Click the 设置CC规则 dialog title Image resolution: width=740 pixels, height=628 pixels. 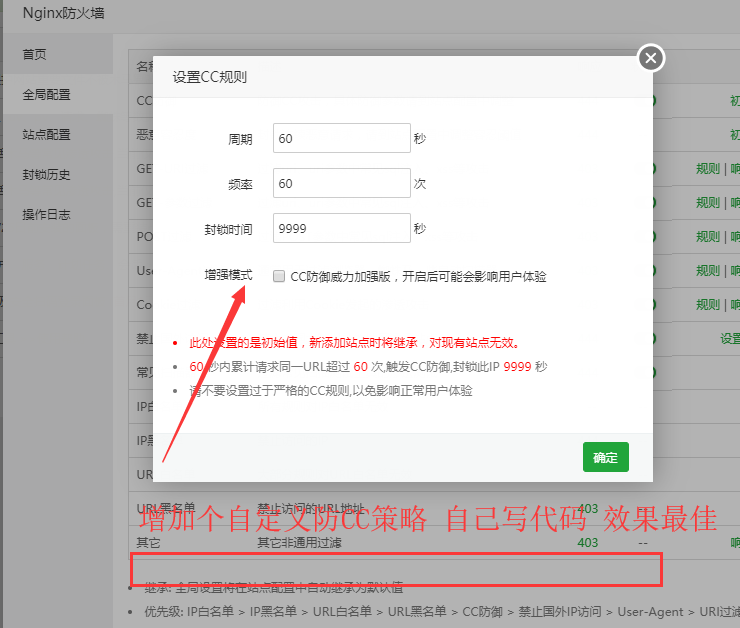click(210, 77)
